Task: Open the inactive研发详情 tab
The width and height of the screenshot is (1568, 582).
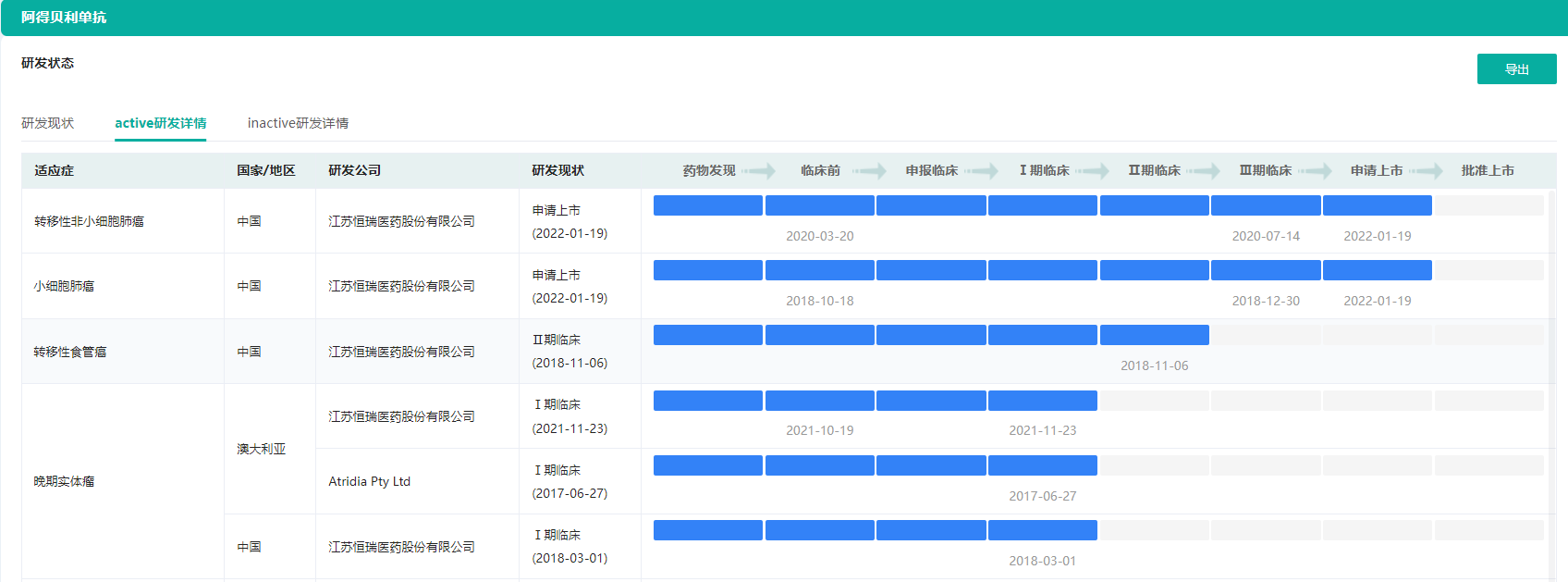Action: [x=298, y=123]
